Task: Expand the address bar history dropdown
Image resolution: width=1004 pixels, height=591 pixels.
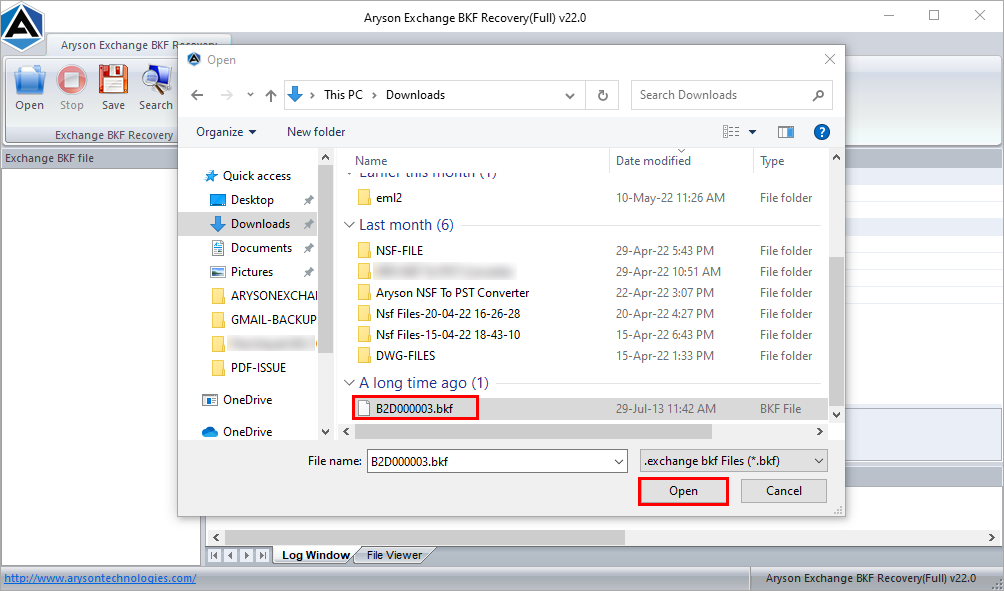Action: [x=569, y=95]
